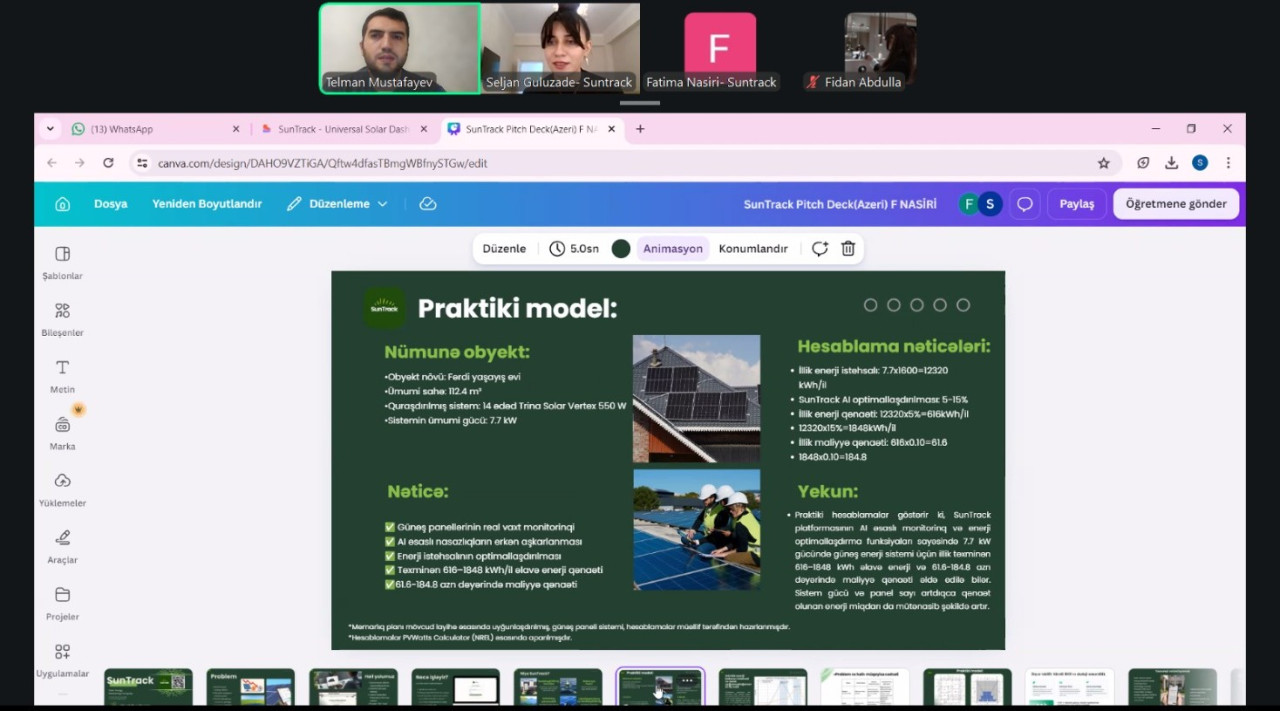Open the Marka brand panel
Image resolution: width=1280 pixels, height=711 pixels.
click(62, 434)
